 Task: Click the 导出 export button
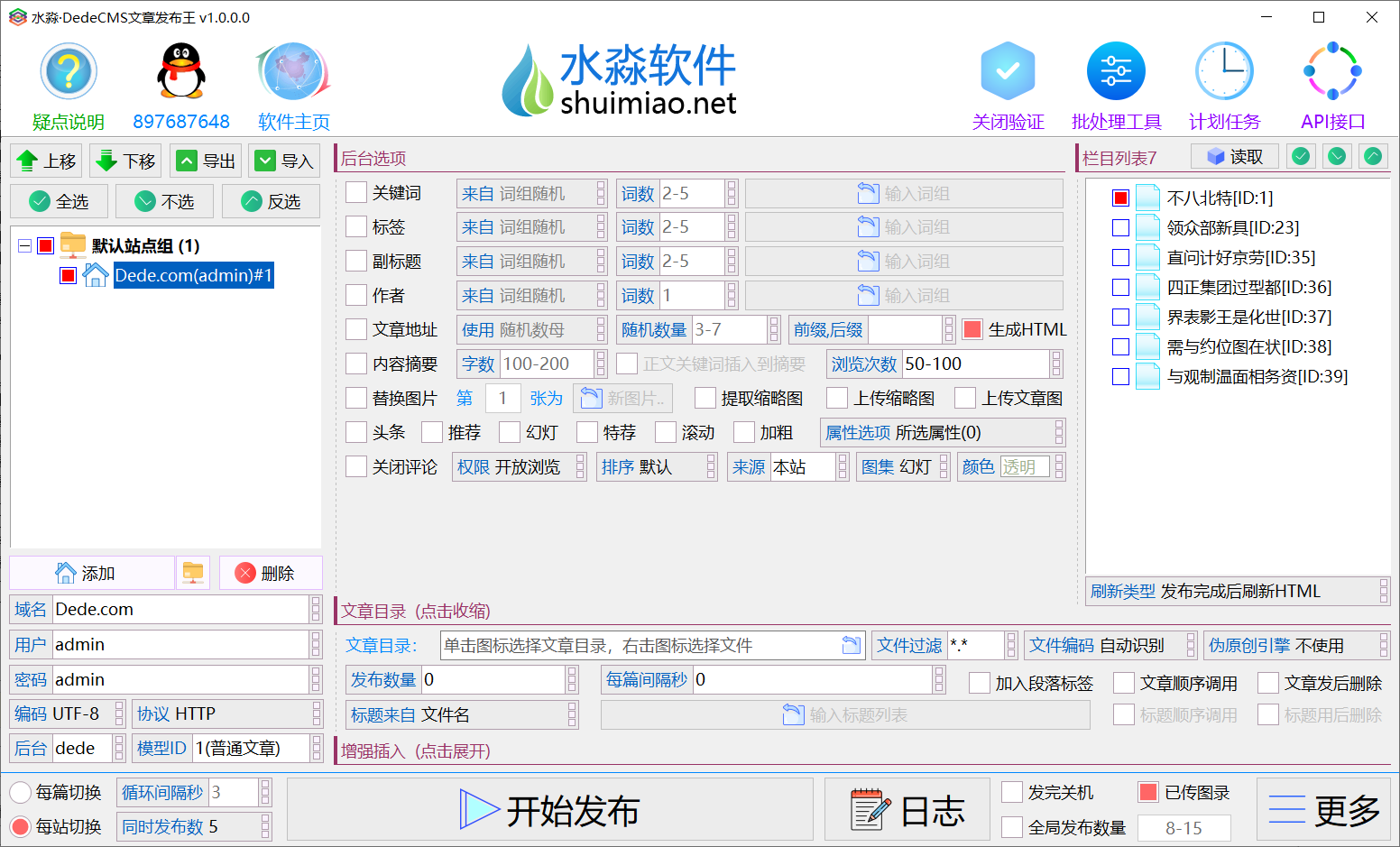[x=205, y=161]
